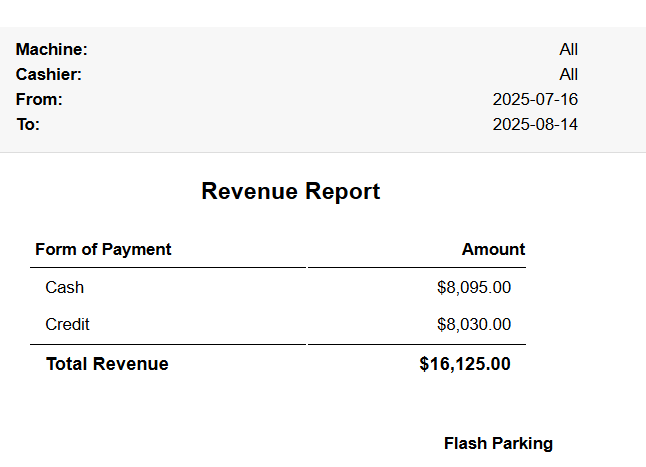646x467 pixels.
Task: Click the Cashier label
Action: coord(49,74)
